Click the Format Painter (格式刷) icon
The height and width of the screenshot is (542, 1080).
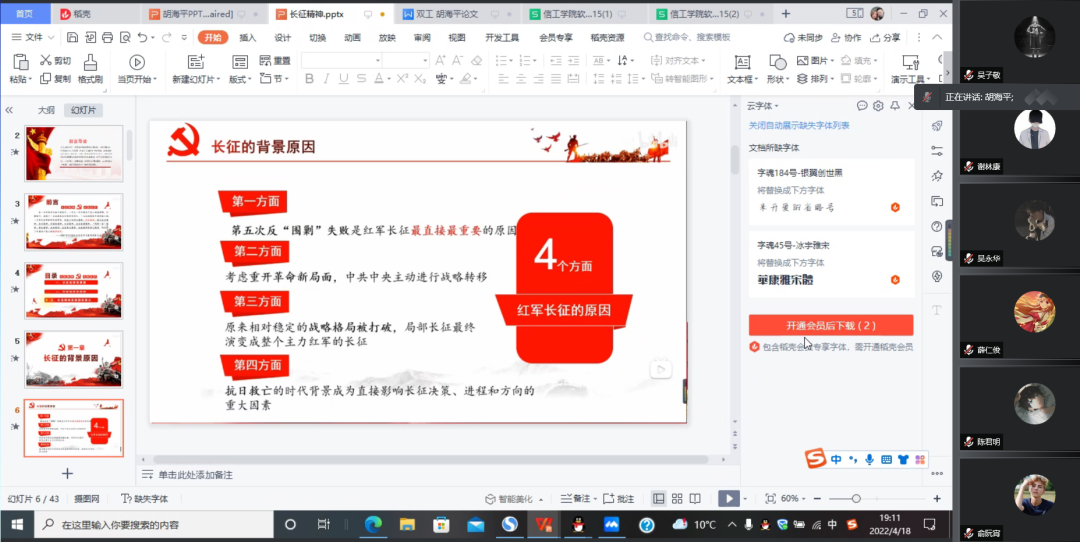90,63
